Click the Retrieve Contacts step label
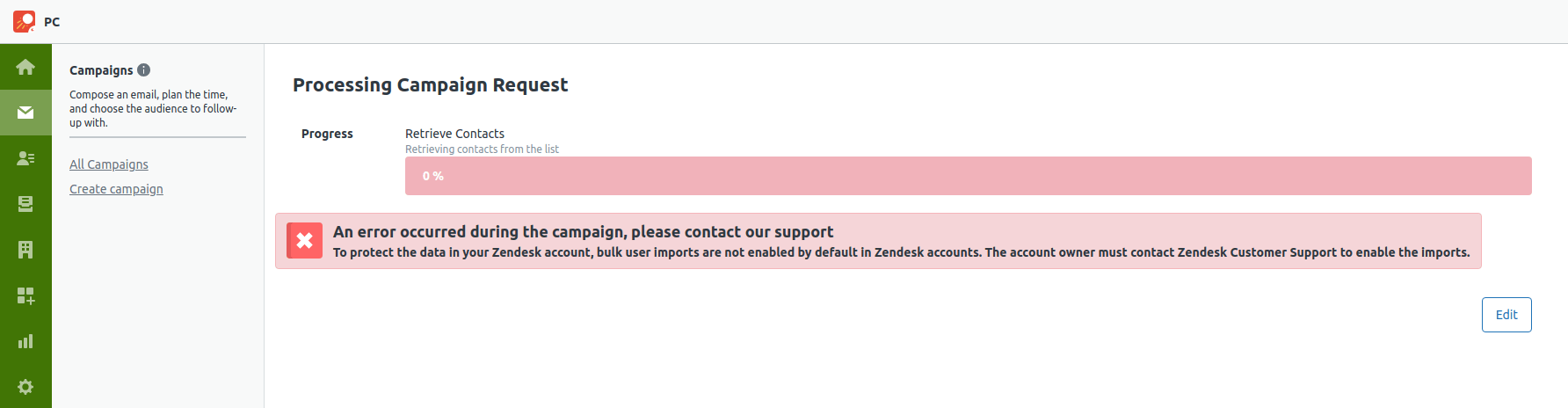 [x=454, y=134]
